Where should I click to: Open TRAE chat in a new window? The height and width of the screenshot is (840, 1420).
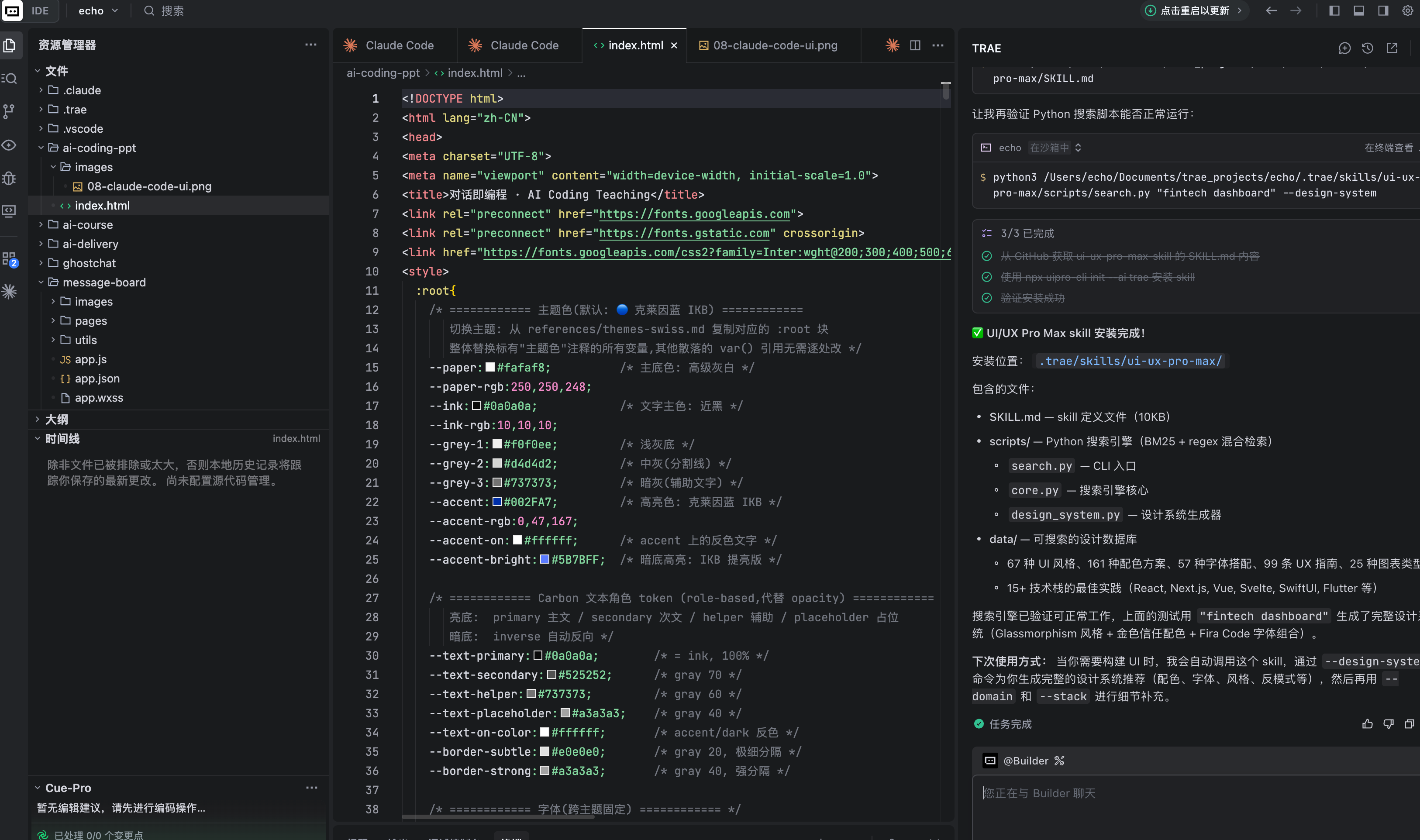coord(1392,48)
